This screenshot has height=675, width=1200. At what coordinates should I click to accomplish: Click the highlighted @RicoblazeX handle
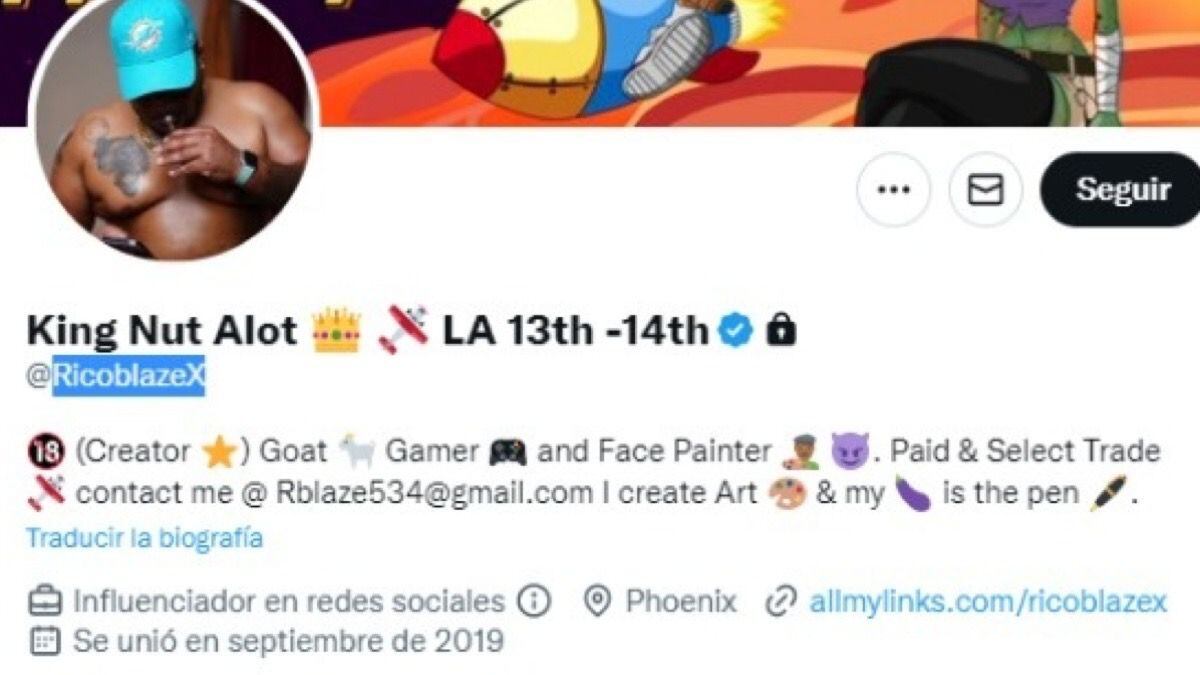(x=128, y=378)
